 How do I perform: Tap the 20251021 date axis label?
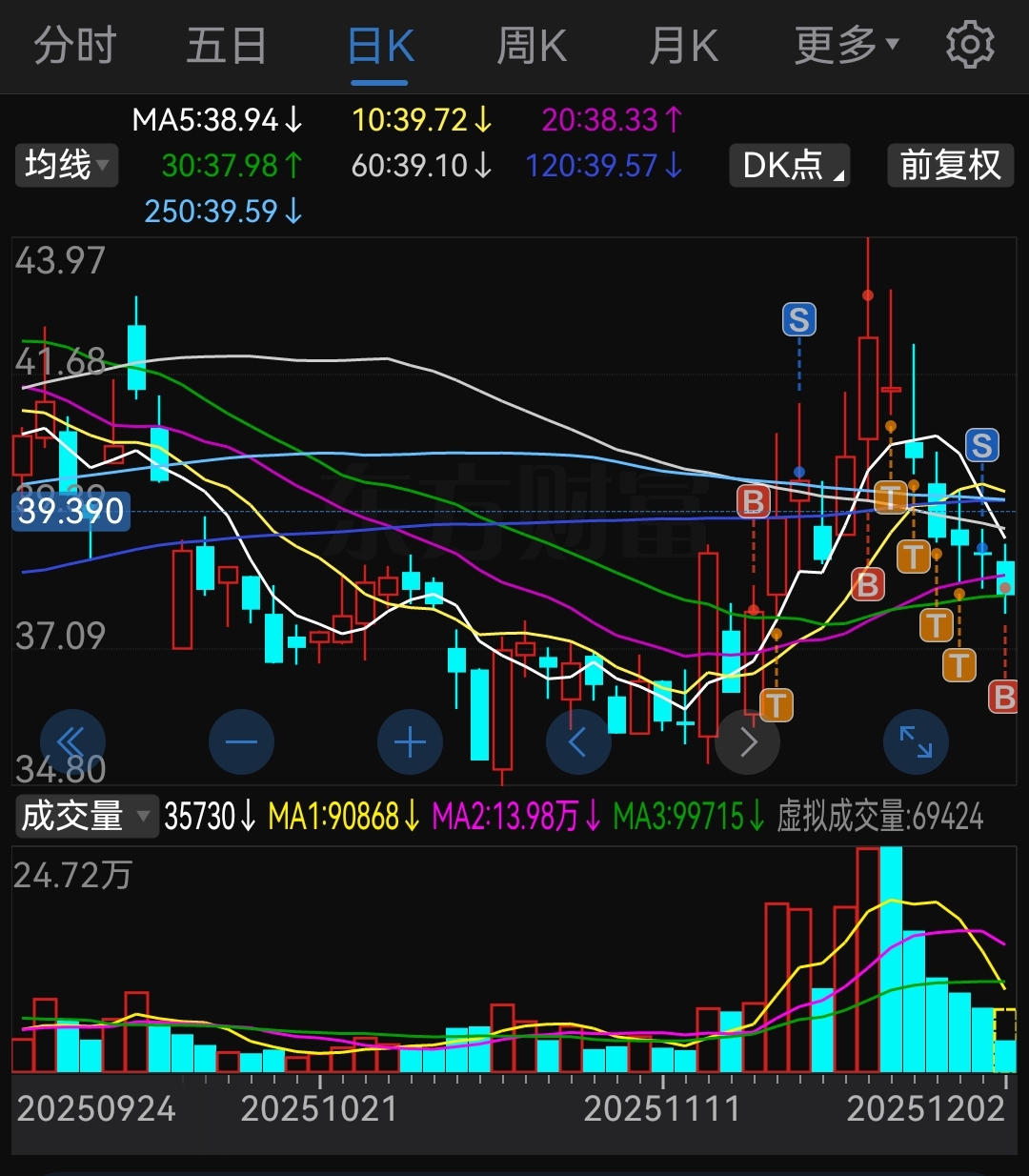(x=319, y=1109)
